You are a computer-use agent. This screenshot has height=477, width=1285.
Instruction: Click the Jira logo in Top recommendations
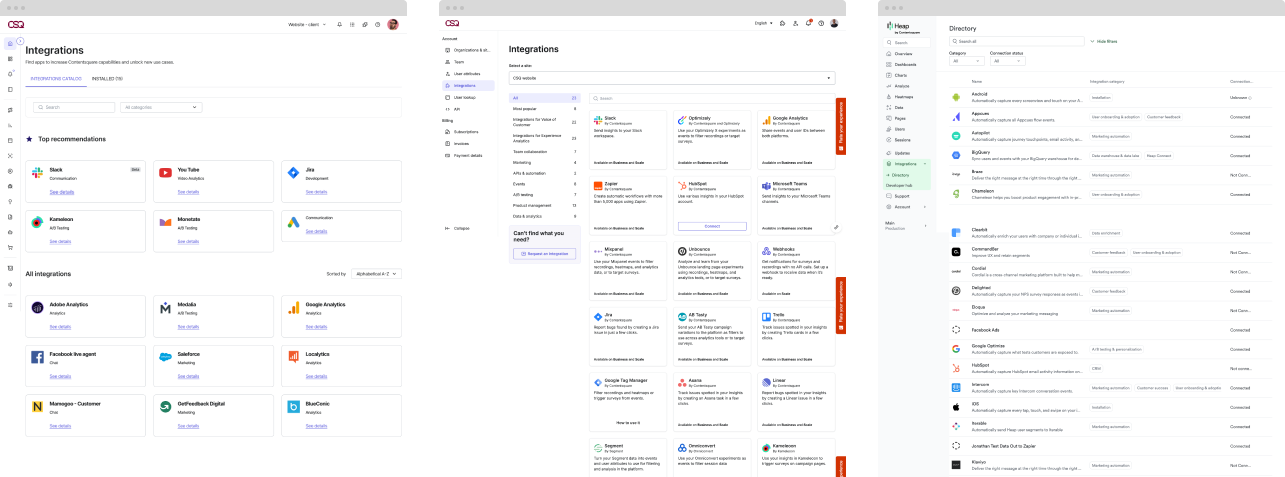pyautogui.click(x=293, y=172)
